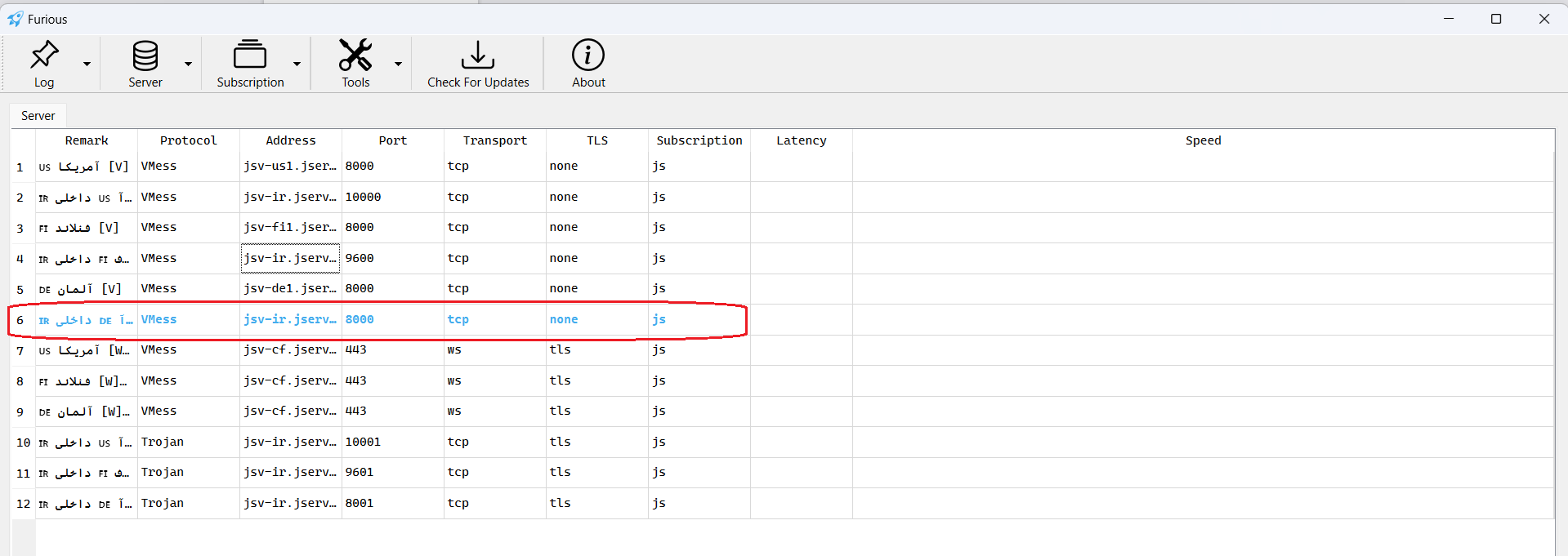
Task: Open the About info icon
Action: [588, 56]
